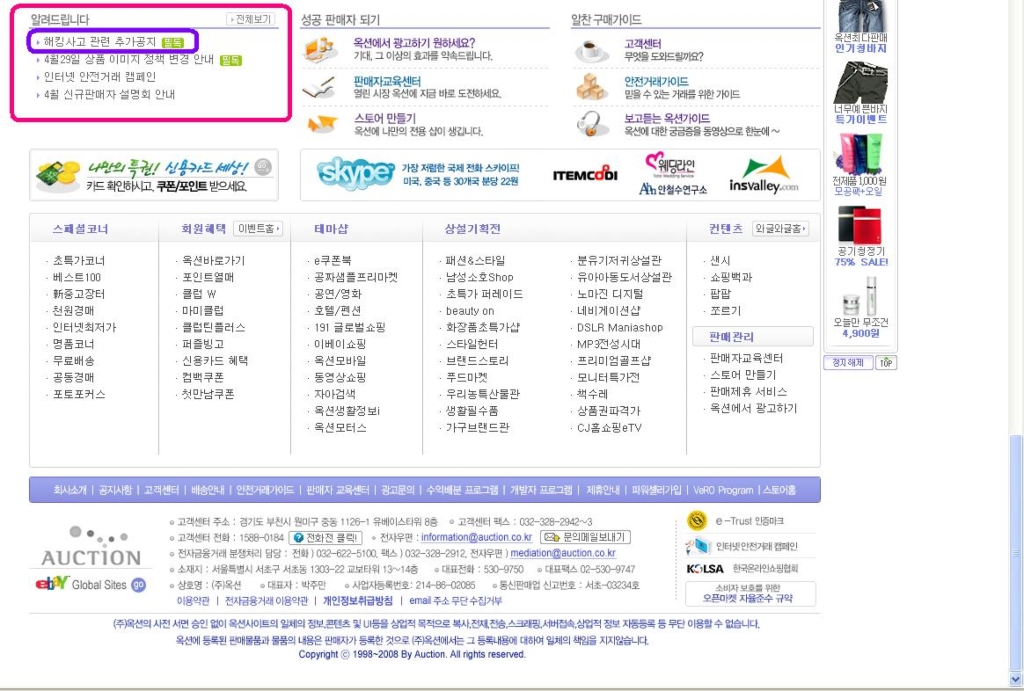
Task: Open 수익배분 프로그램 in the footer bar
Action: click(x=462, y=490)
